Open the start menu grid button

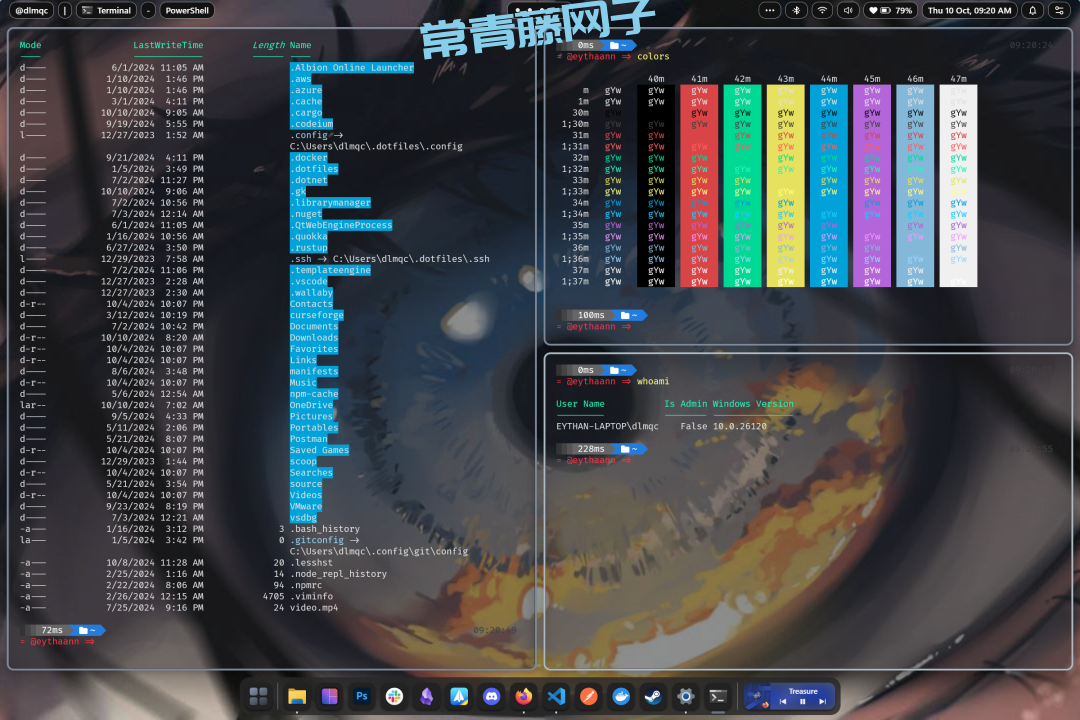tap(258, 696)
